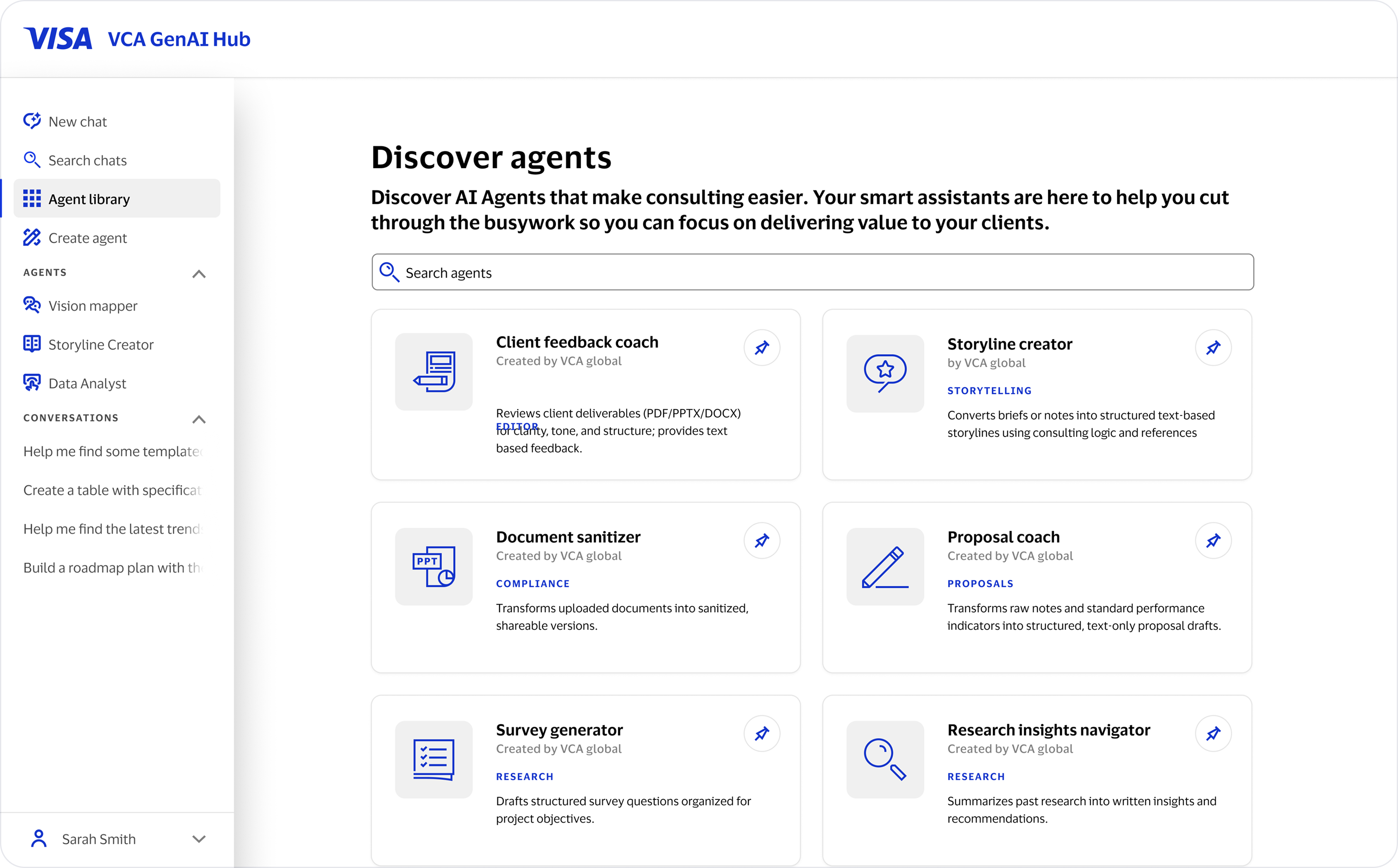Click the Storyline Creator sidebar icon
The image size is (1398, 868).
tap(31, 344)
